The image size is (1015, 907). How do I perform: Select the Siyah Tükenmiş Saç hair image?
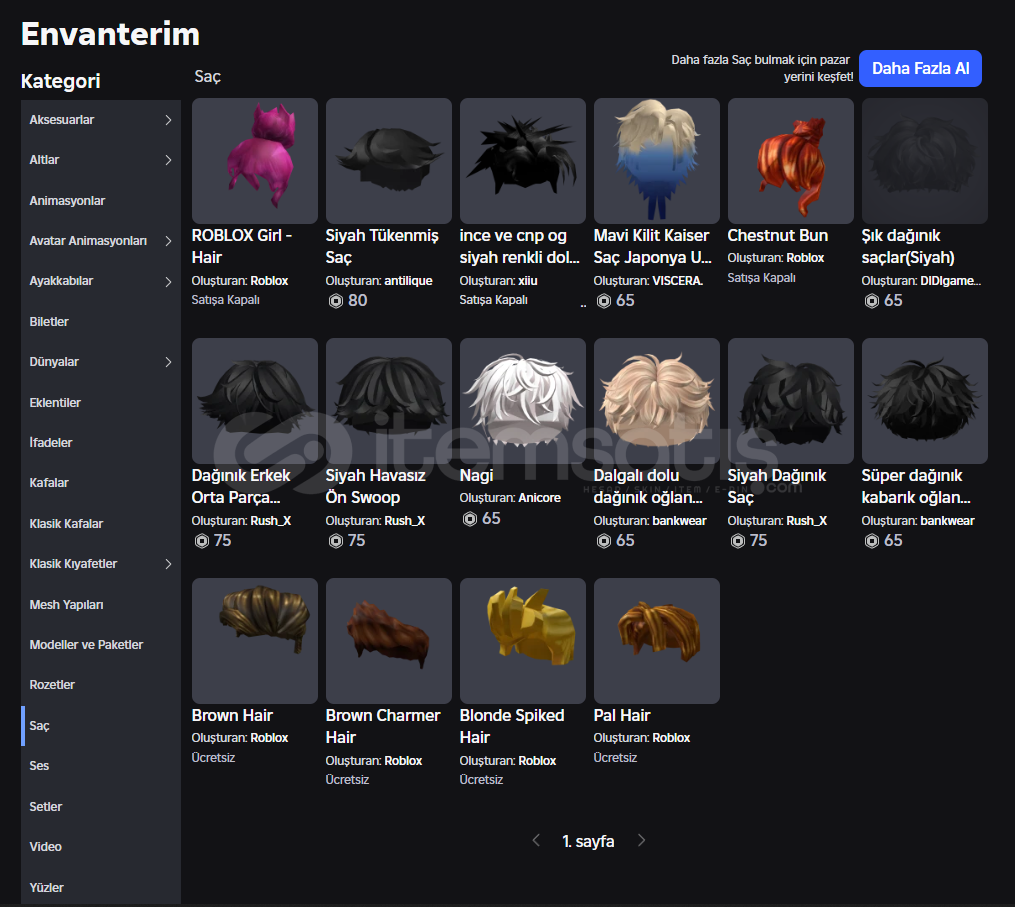click(x=388, y=161)
